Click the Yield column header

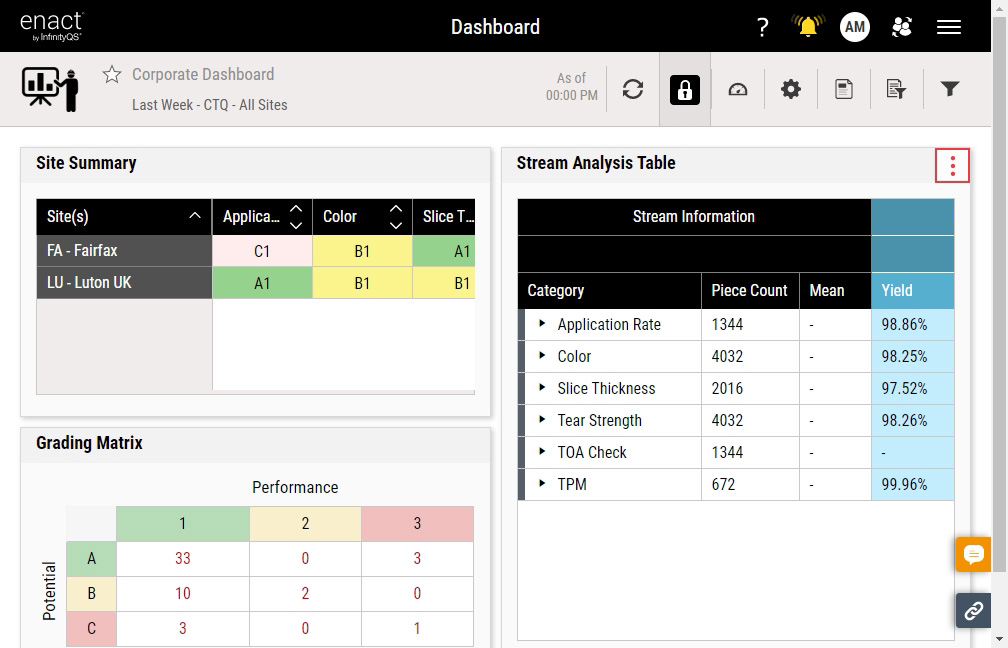[911, 290]
